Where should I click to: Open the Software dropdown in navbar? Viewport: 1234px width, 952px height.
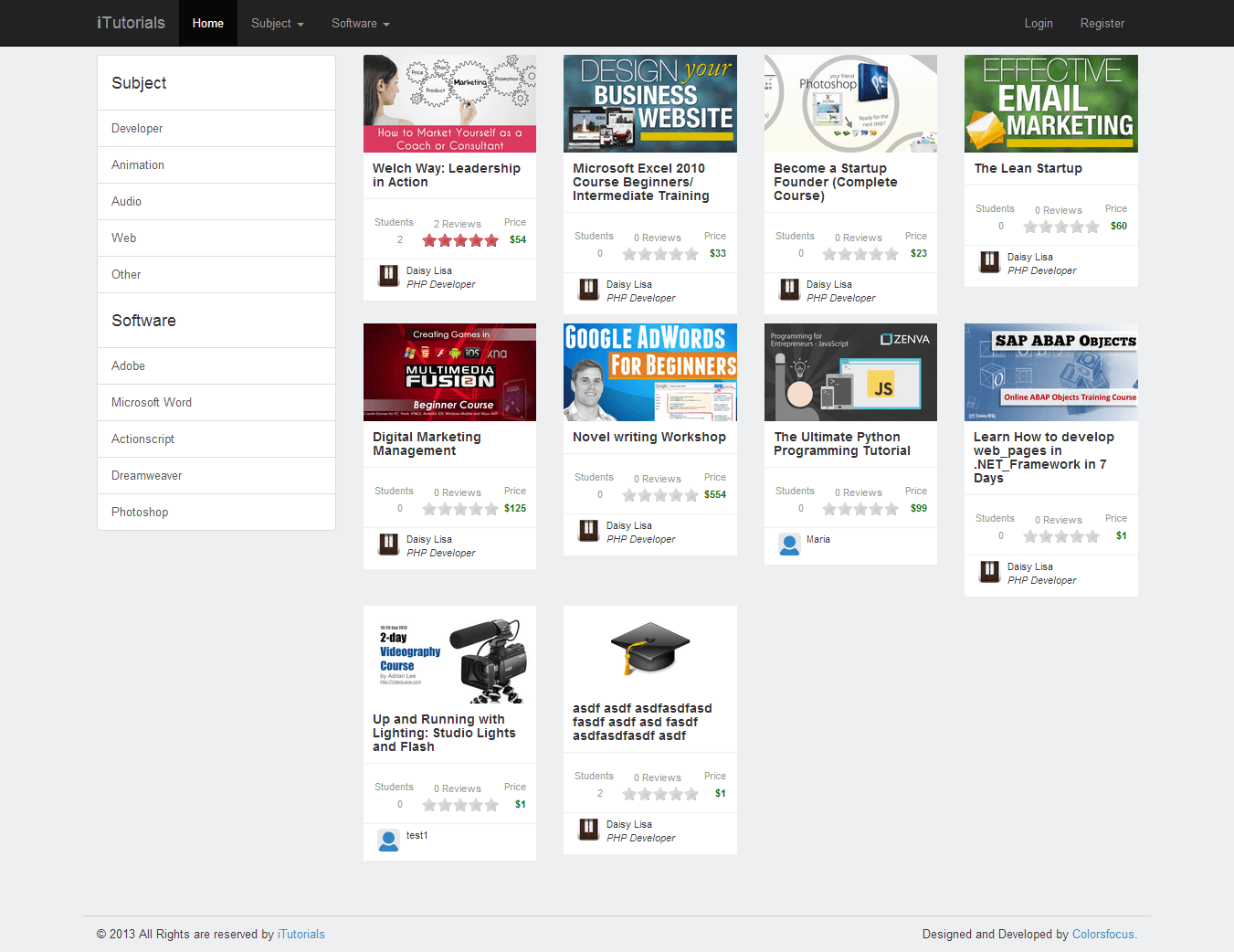click(361, 23)
